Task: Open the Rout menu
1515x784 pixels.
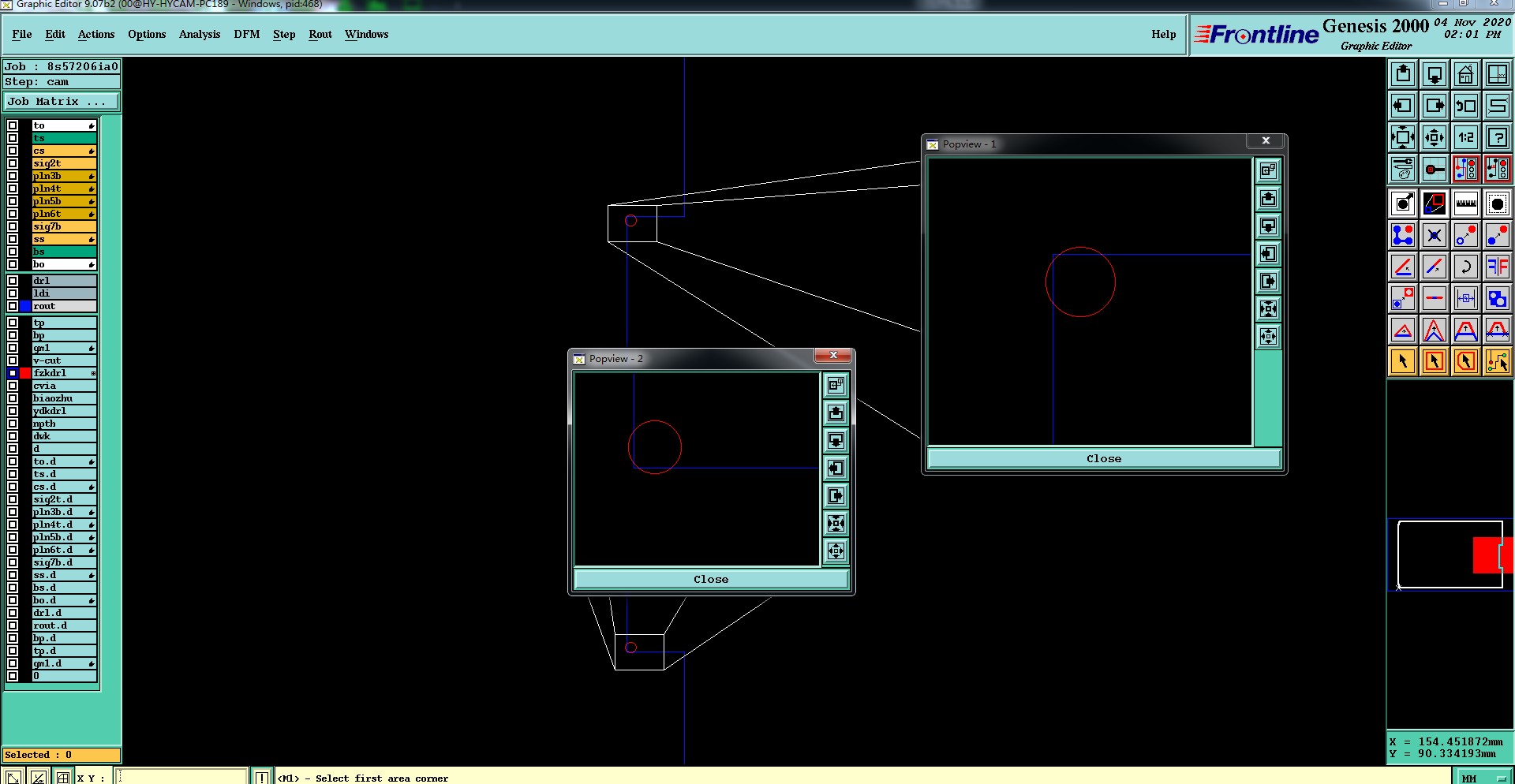Action: 320,34
